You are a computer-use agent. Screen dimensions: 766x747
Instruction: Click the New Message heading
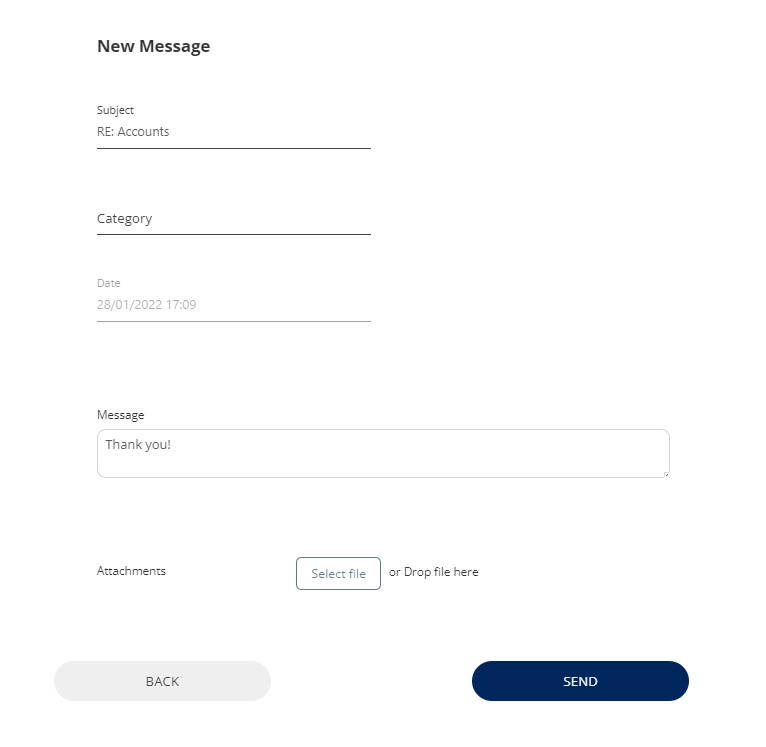coord(153,46)
